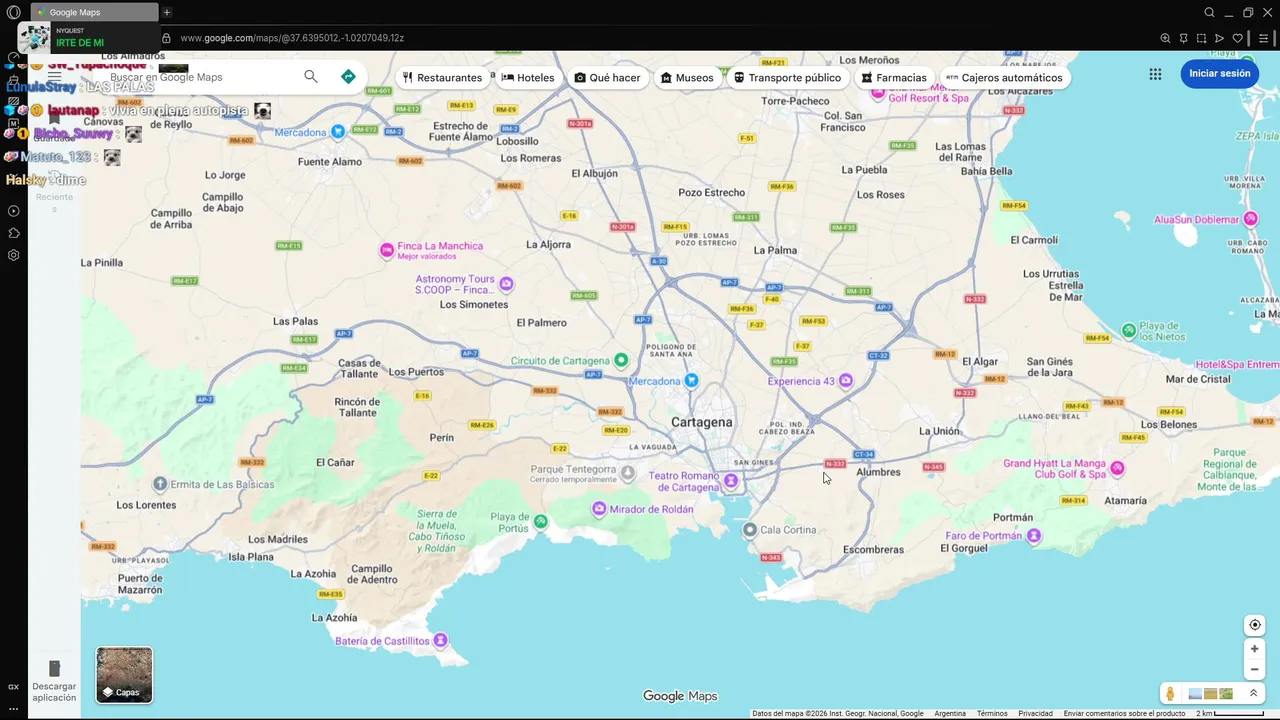Select the Farmacias chip

tap(894, 77)
